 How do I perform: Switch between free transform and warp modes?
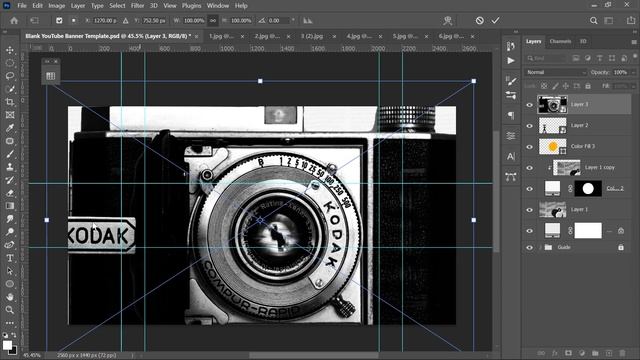pos(448,20)
